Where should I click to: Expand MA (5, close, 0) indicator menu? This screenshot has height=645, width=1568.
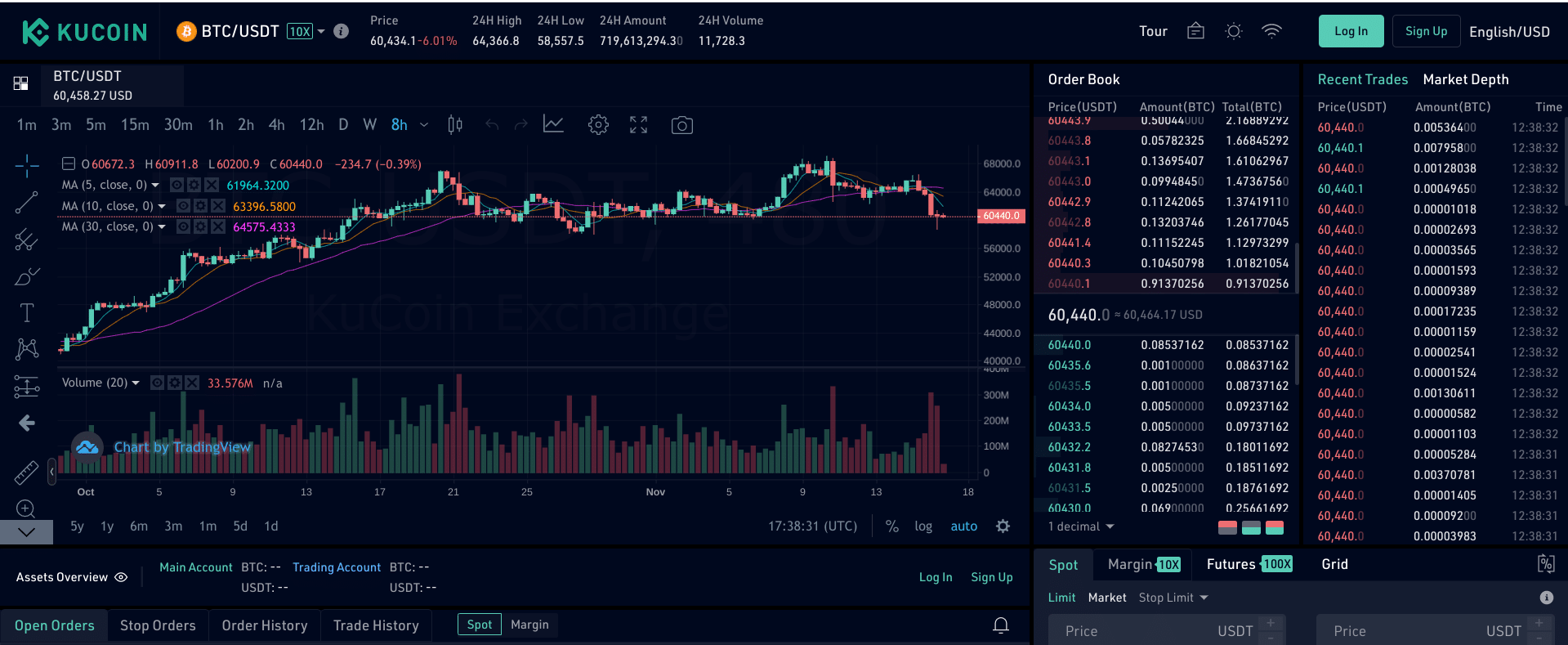click(x=155, y=186)
